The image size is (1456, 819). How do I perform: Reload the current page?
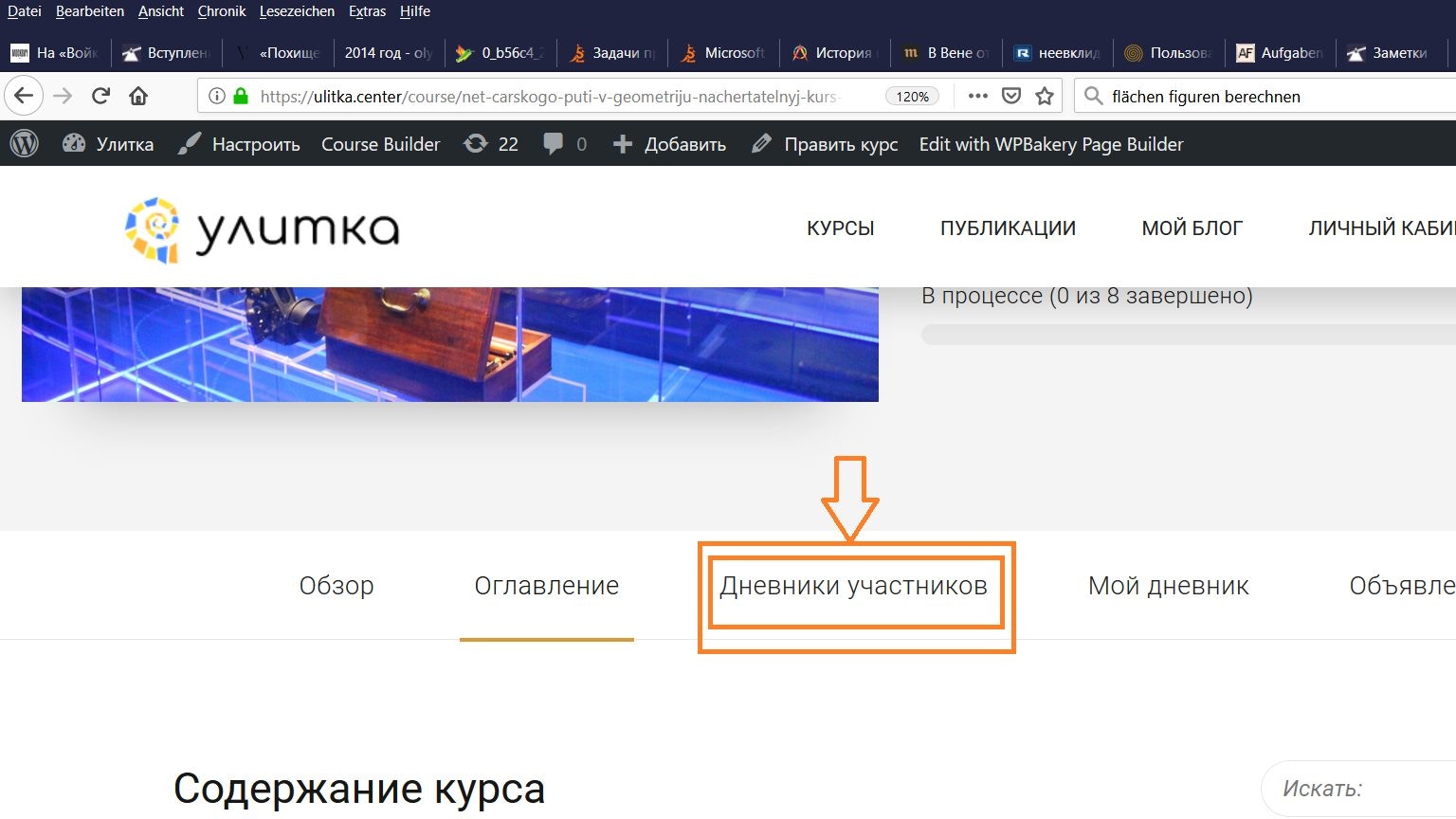tap(100, 96)
